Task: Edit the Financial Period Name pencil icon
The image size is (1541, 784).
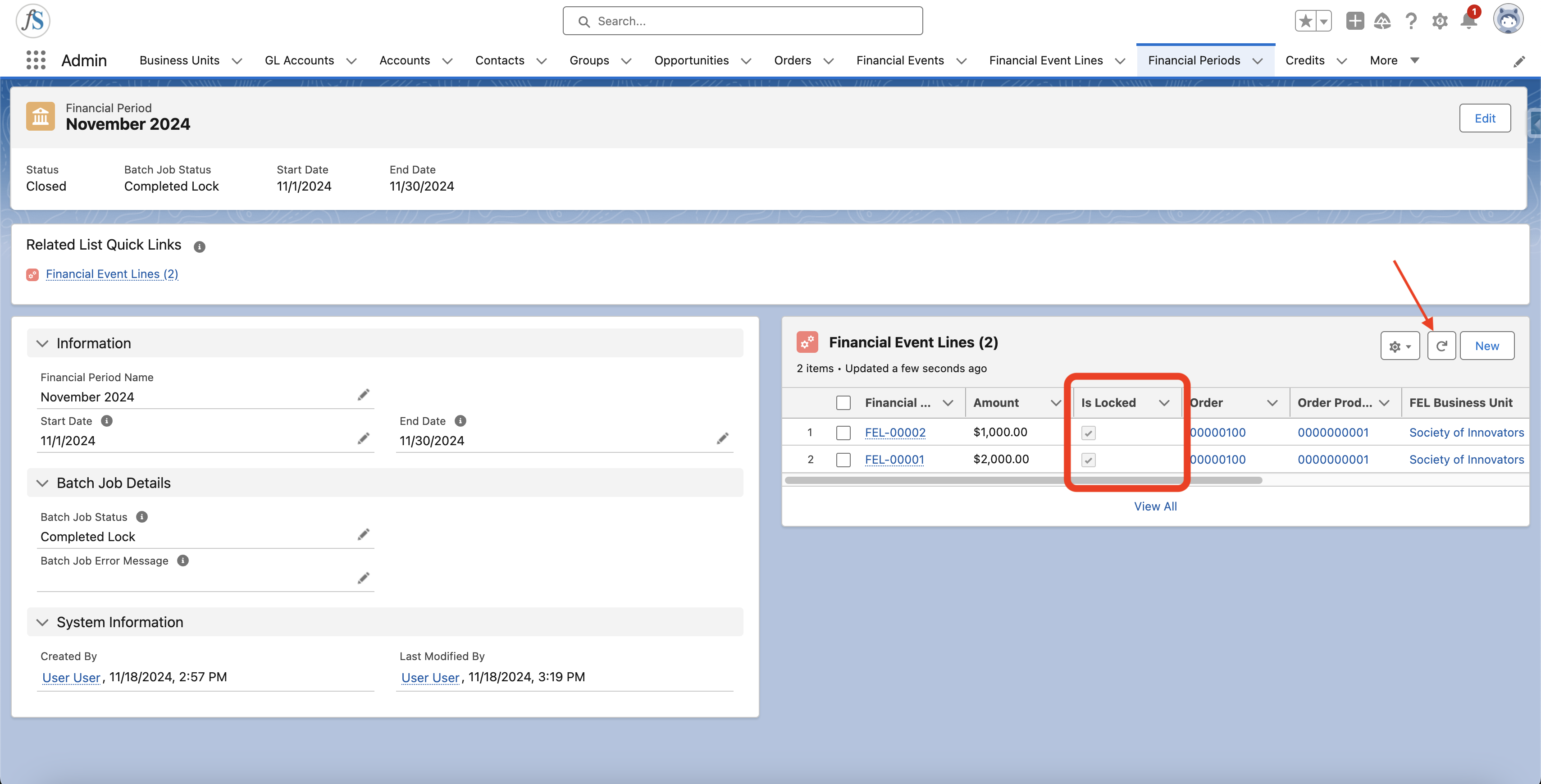Action: pyautogui.click(x=363, y=395)
